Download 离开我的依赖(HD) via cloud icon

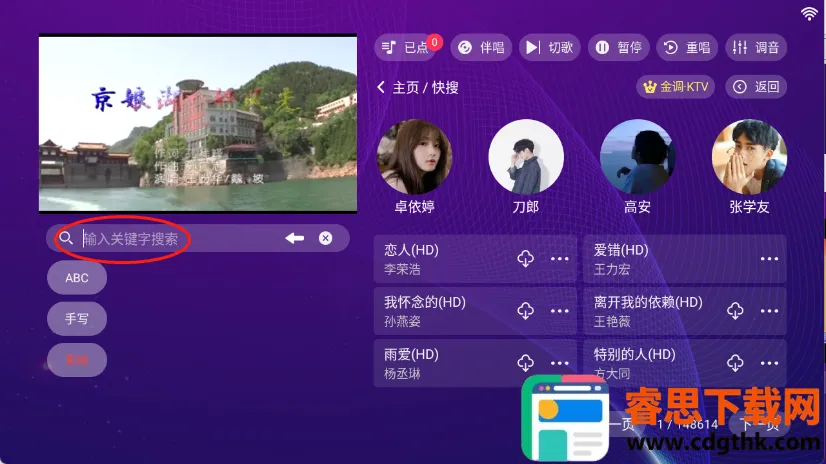735,311
